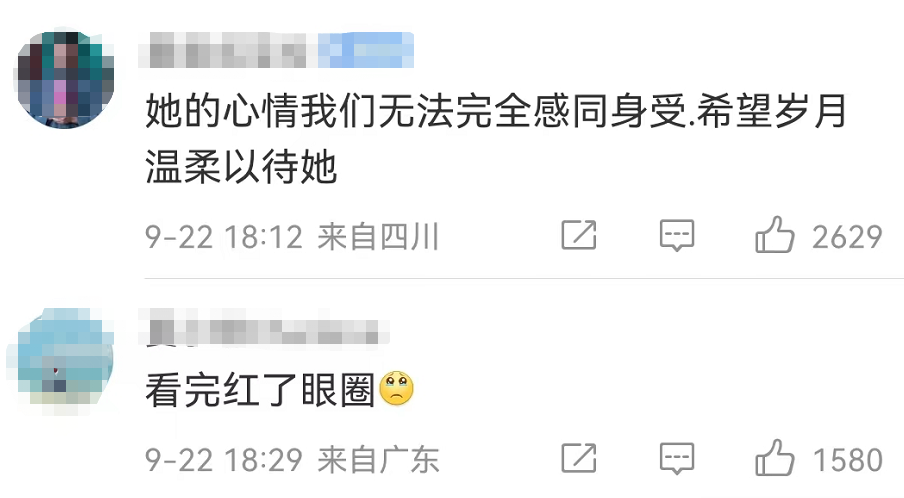Click the blue badge beside the first username
The image size is (904, 498).
tap(366, 50)
